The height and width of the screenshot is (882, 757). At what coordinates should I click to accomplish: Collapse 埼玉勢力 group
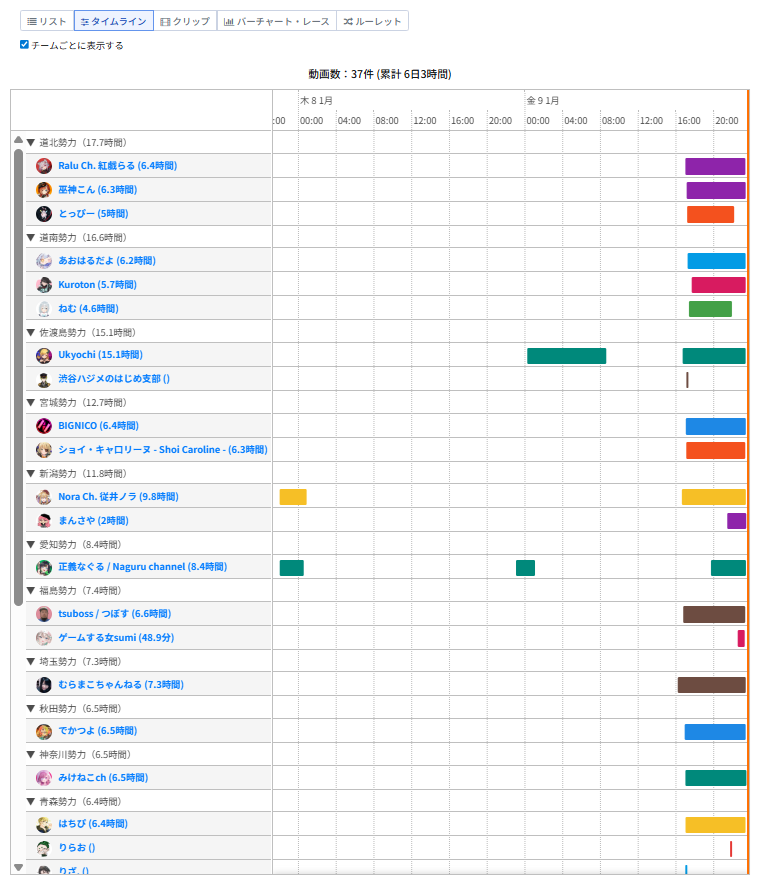point(31,662)
